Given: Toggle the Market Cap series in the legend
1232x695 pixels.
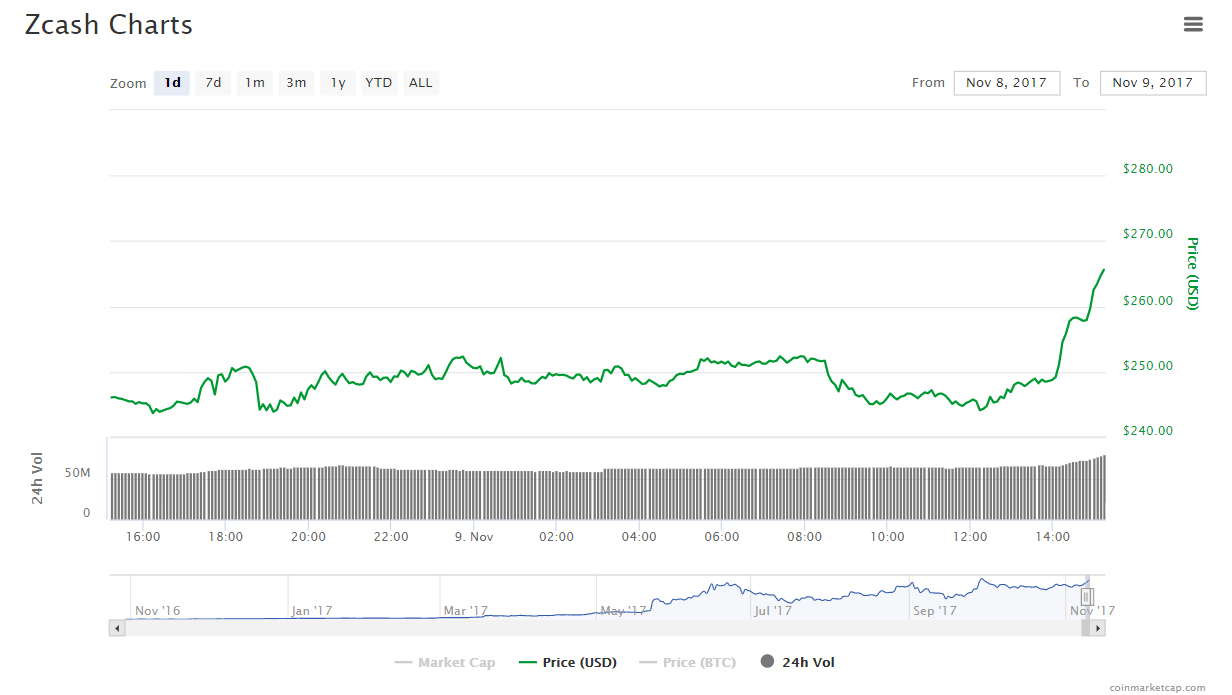Looking at the screenshot, I should point(446,662).
